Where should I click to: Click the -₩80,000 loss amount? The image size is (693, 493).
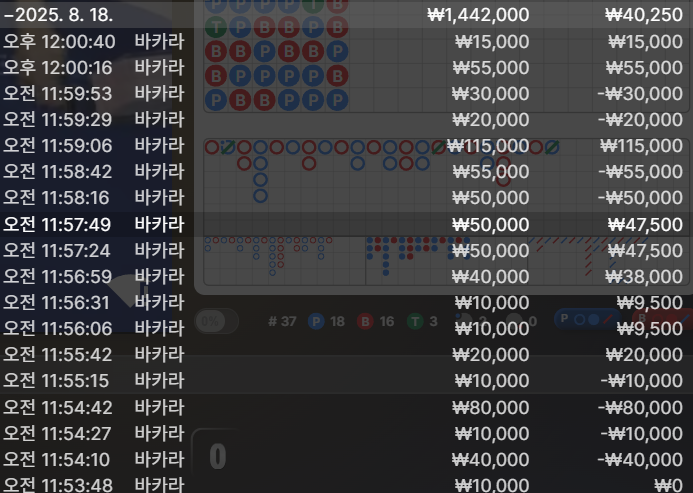[x=640, y=408]
